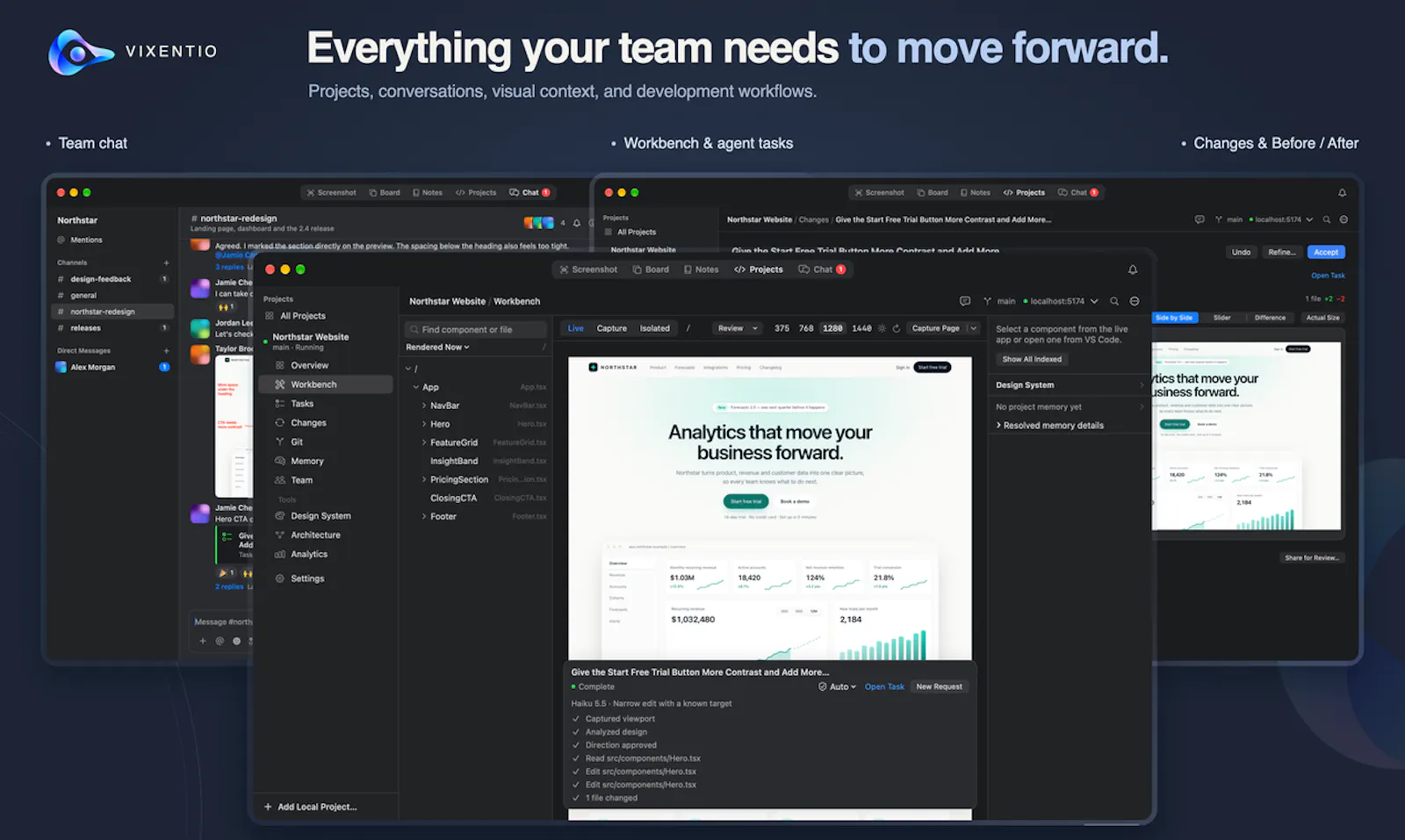Set viewport width to 1280

click(832, 328)
